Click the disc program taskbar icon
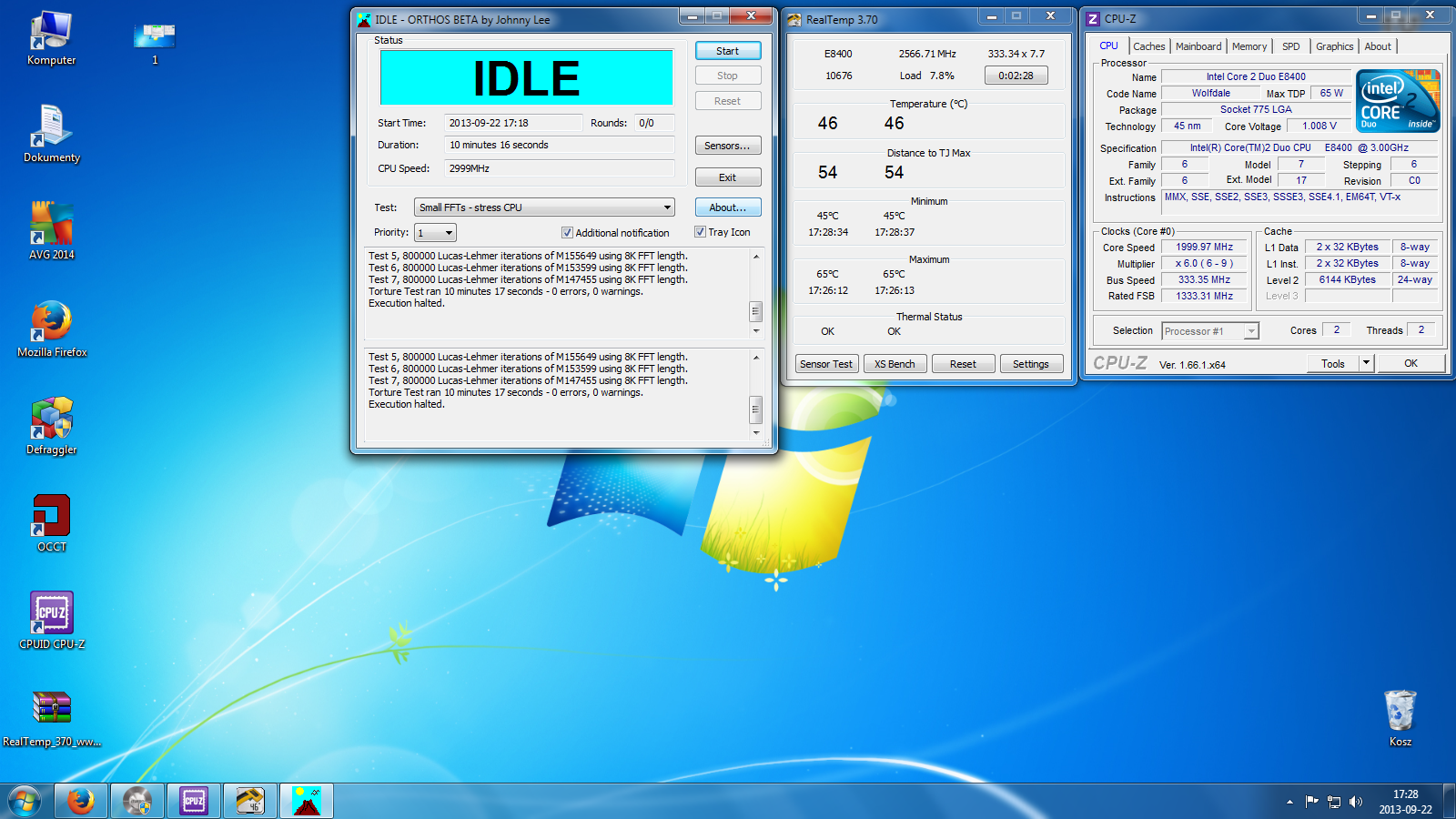This screenshot has height=819, width=1456. [137, 801]
